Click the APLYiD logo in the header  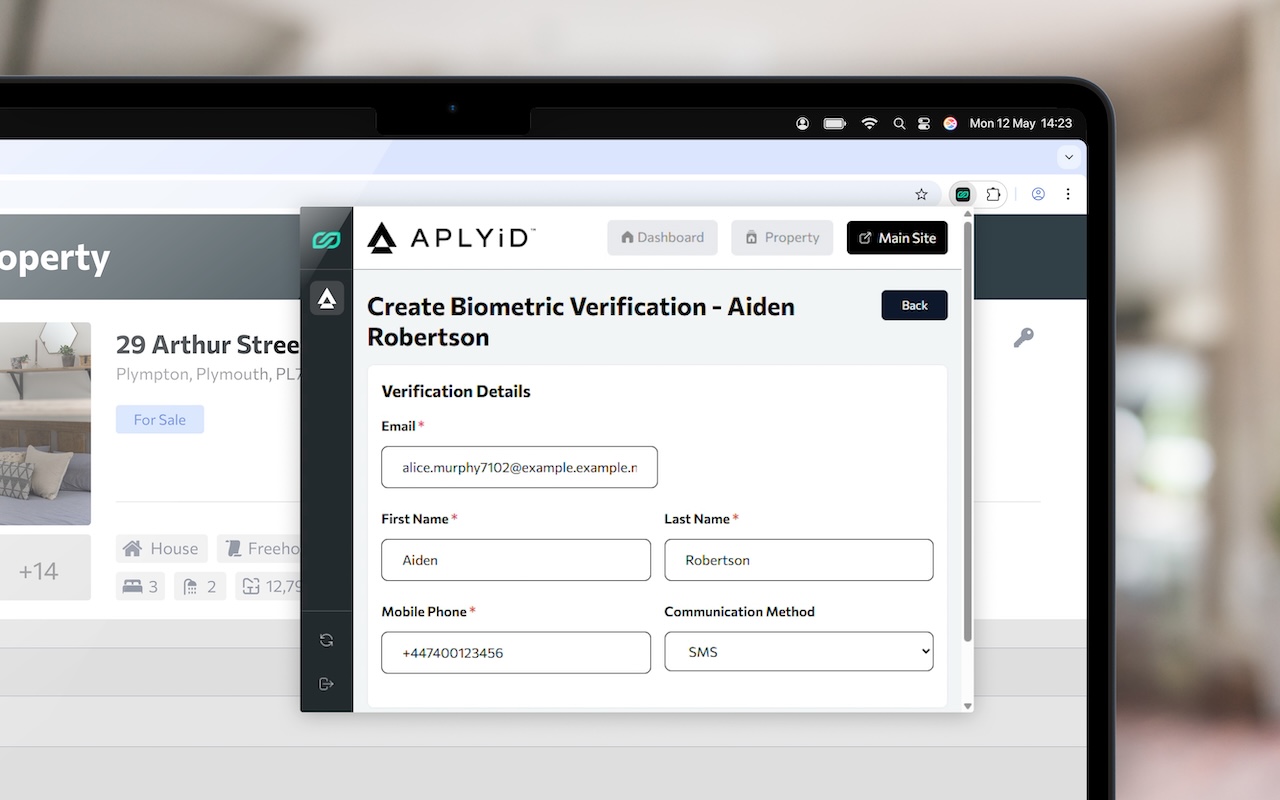pyautogui.click(x=451, y=238)
